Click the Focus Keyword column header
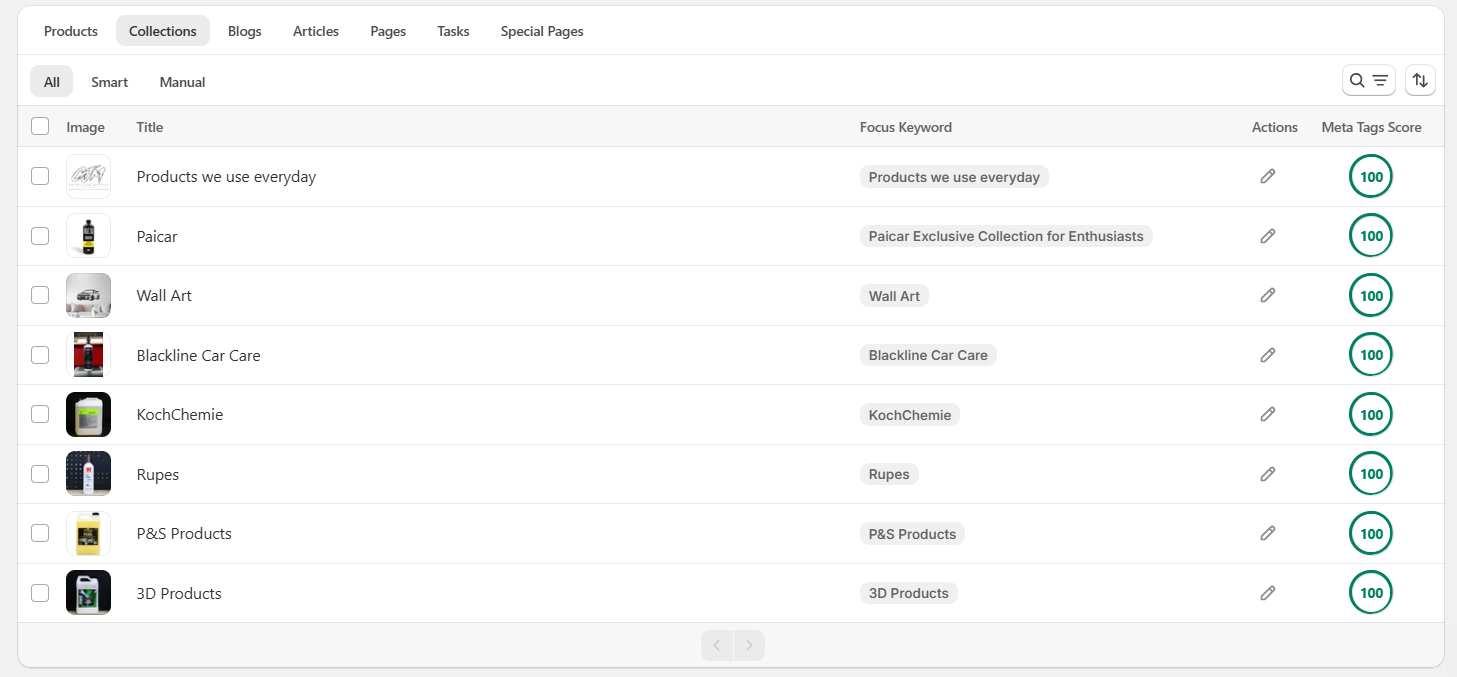The width and height of the screenshot is (1457, 677). tap(906, 127)
